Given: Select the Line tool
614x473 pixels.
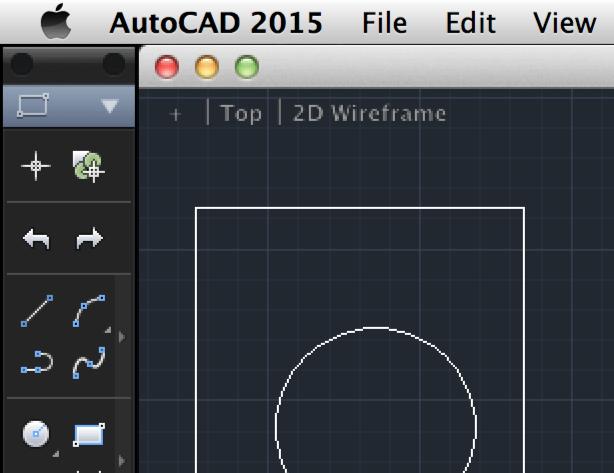Looking at the screenshot, I should pyautogui.click(x=37, y=311).
